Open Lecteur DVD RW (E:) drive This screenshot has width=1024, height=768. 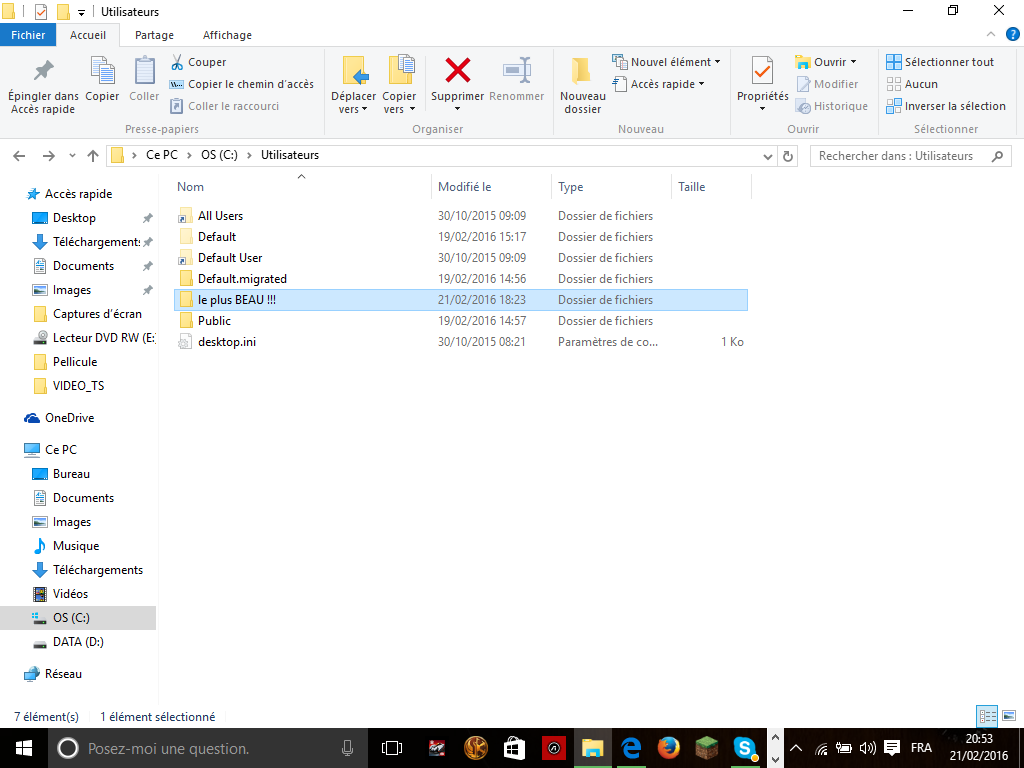click(95, 338)
